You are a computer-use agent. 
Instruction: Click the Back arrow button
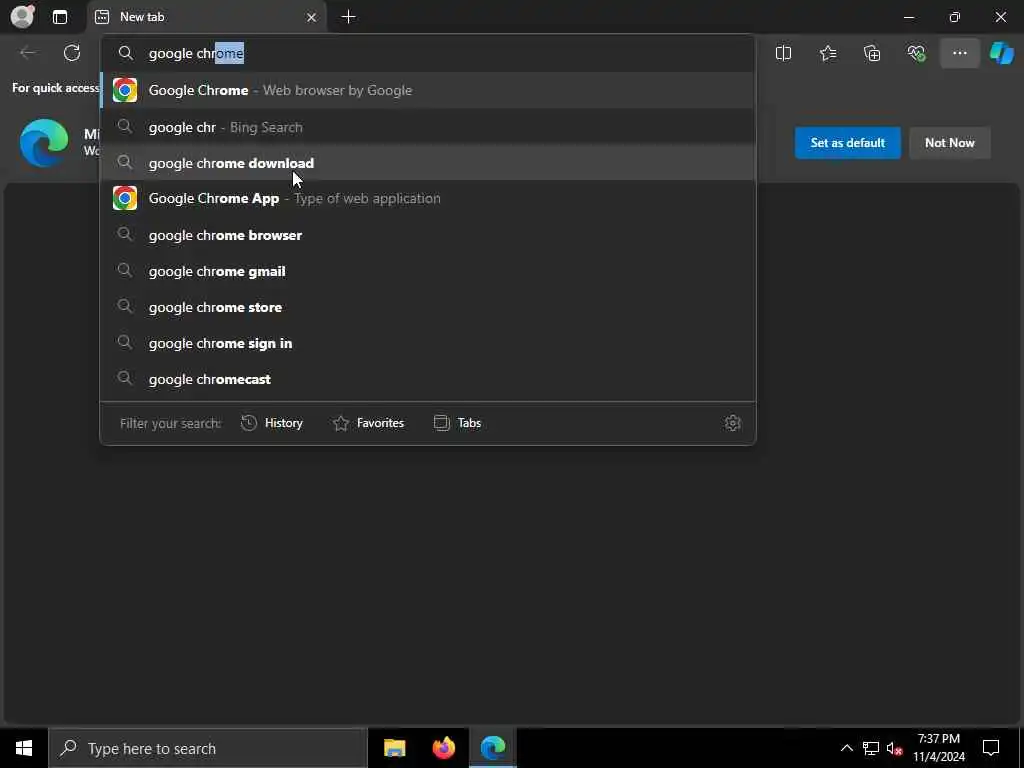pos(27,53)
